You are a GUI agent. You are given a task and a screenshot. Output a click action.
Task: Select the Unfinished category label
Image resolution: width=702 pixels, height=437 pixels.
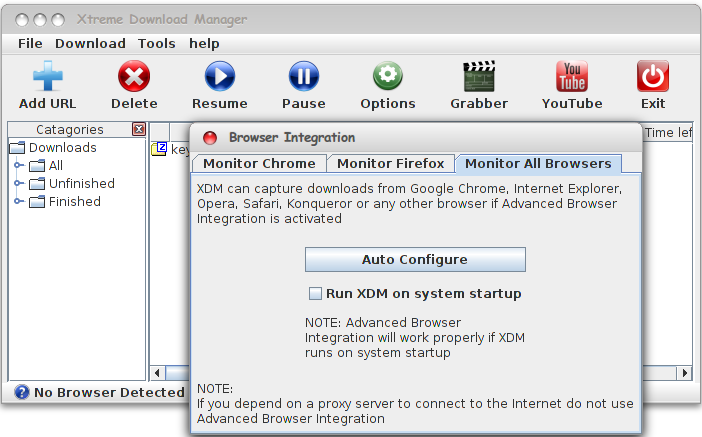[81, 184]
